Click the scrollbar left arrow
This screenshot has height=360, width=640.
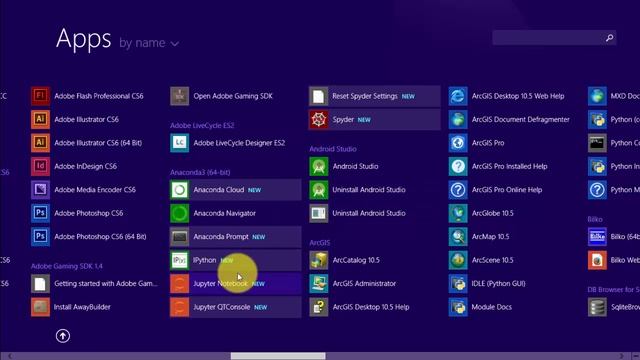(x=10, y=356)
